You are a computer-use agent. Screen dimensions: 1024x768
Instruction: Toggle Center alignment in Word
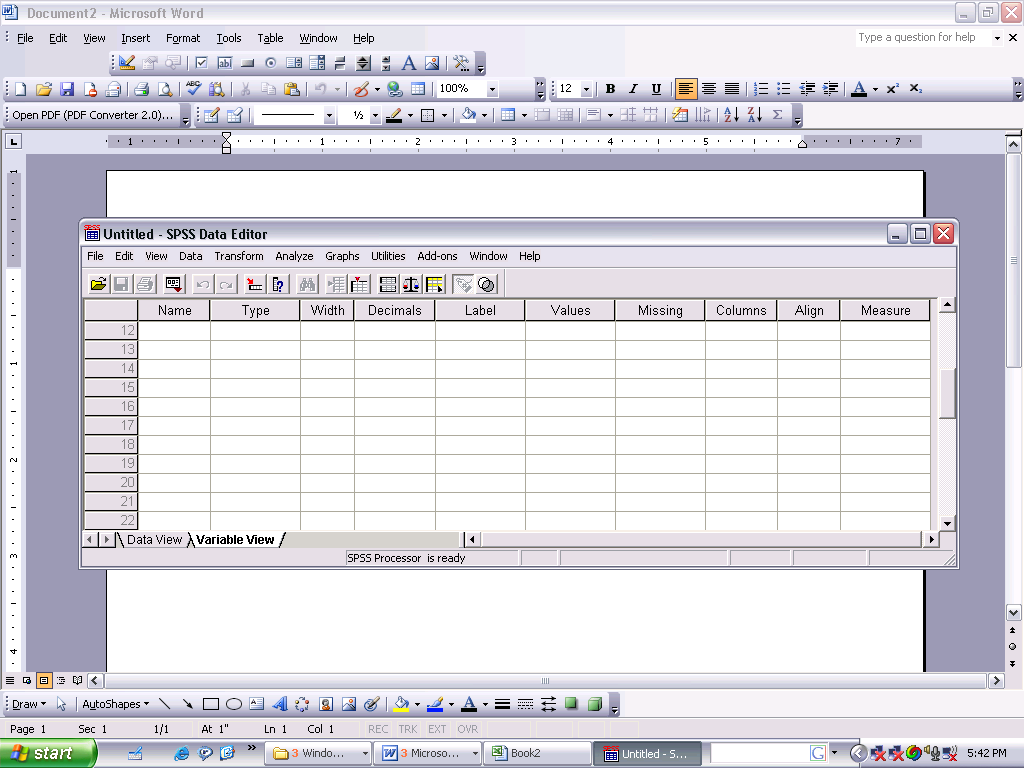(x=709, y=89)
